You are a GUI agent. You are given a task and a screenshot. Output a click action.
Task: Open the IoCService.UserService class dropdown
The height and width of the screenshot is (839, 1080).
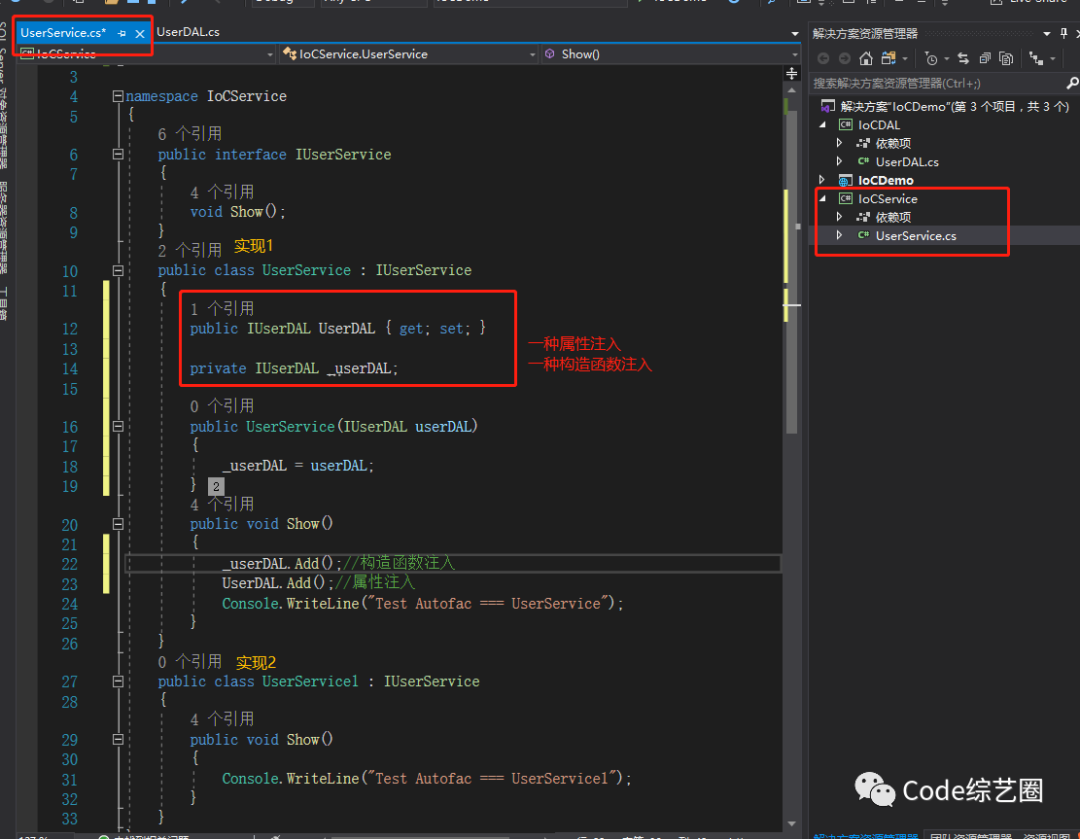tap(409, 54)
